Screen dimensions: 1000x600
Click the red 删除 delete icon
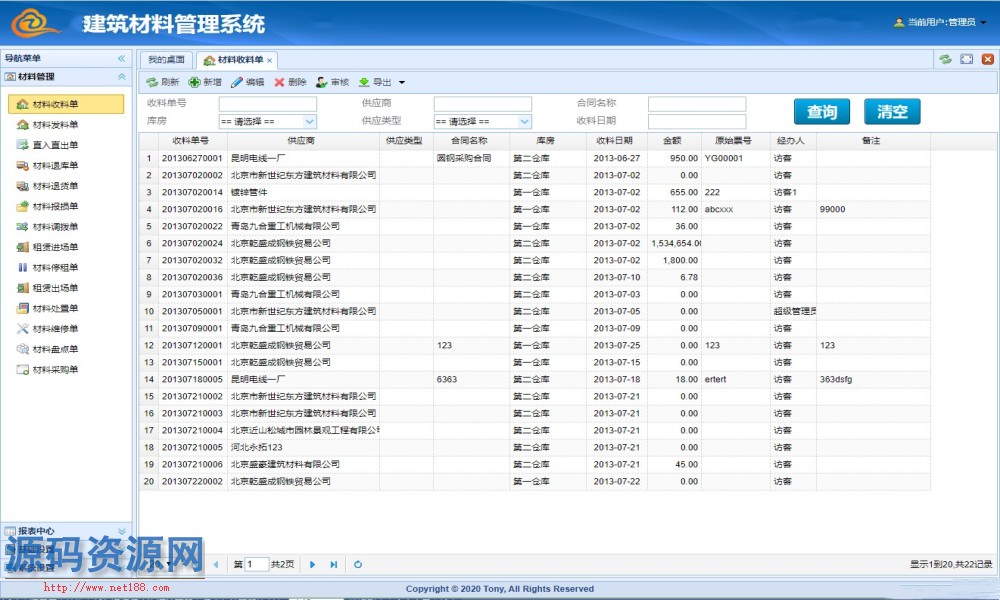coord(280,83)
